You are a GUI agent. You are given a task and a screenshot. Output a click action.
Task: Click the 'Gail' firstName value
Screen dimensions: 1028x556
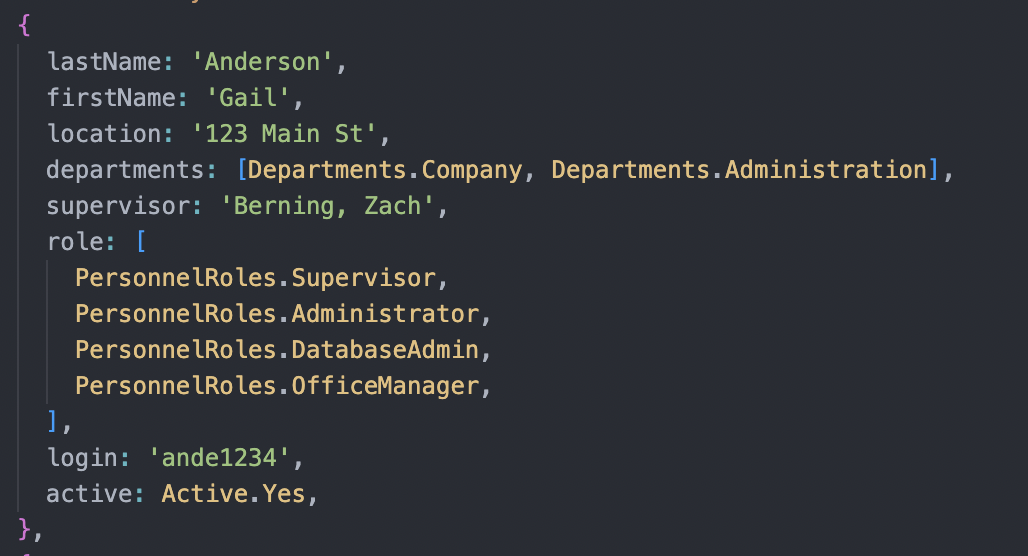point(247,98)
